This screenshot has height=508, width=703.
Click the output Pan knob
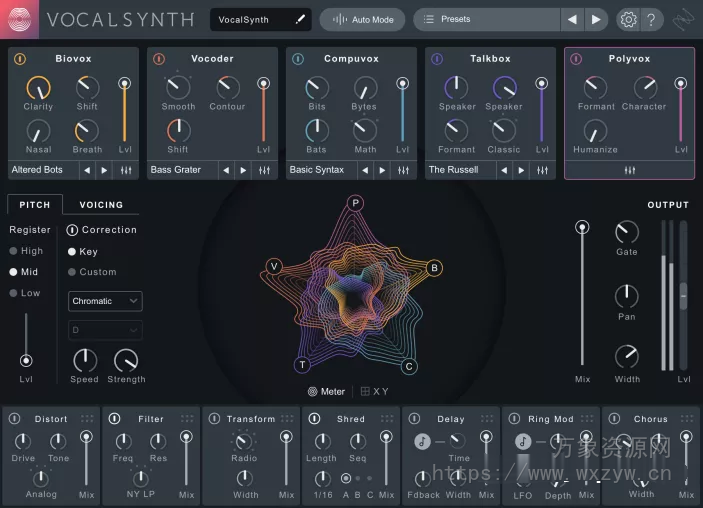[x=626, y=296]
